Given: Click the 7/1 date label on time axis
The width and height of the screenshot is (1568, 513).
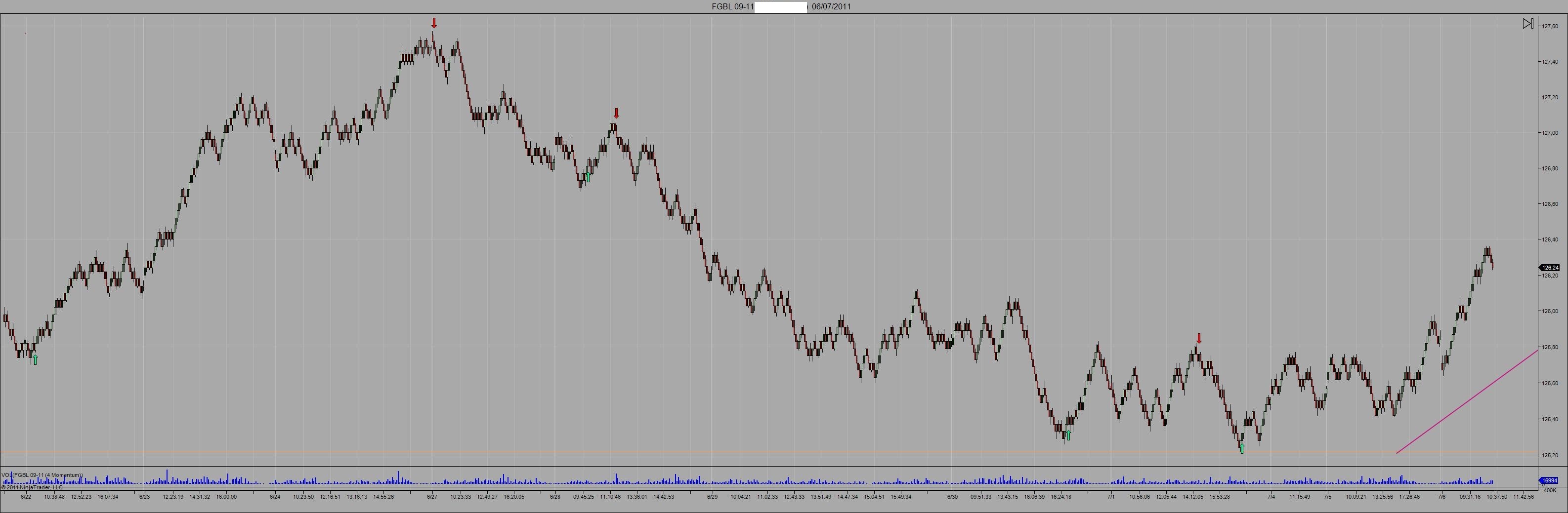Looking at the screenshot, I should pyautogui.click(x=1111, y=497).
